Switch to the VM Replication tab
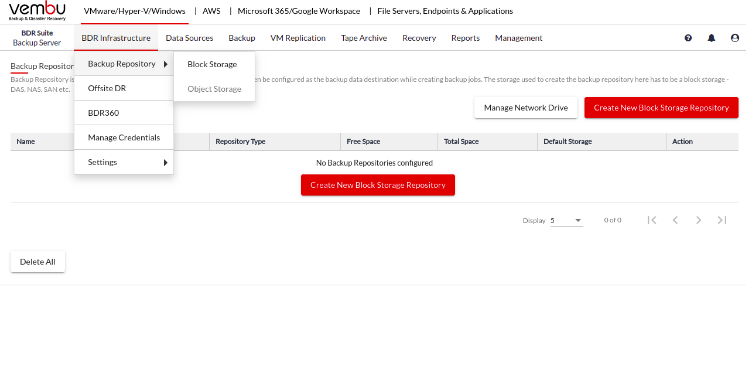This screenshot has height=387, width=746. pos(298,38)
